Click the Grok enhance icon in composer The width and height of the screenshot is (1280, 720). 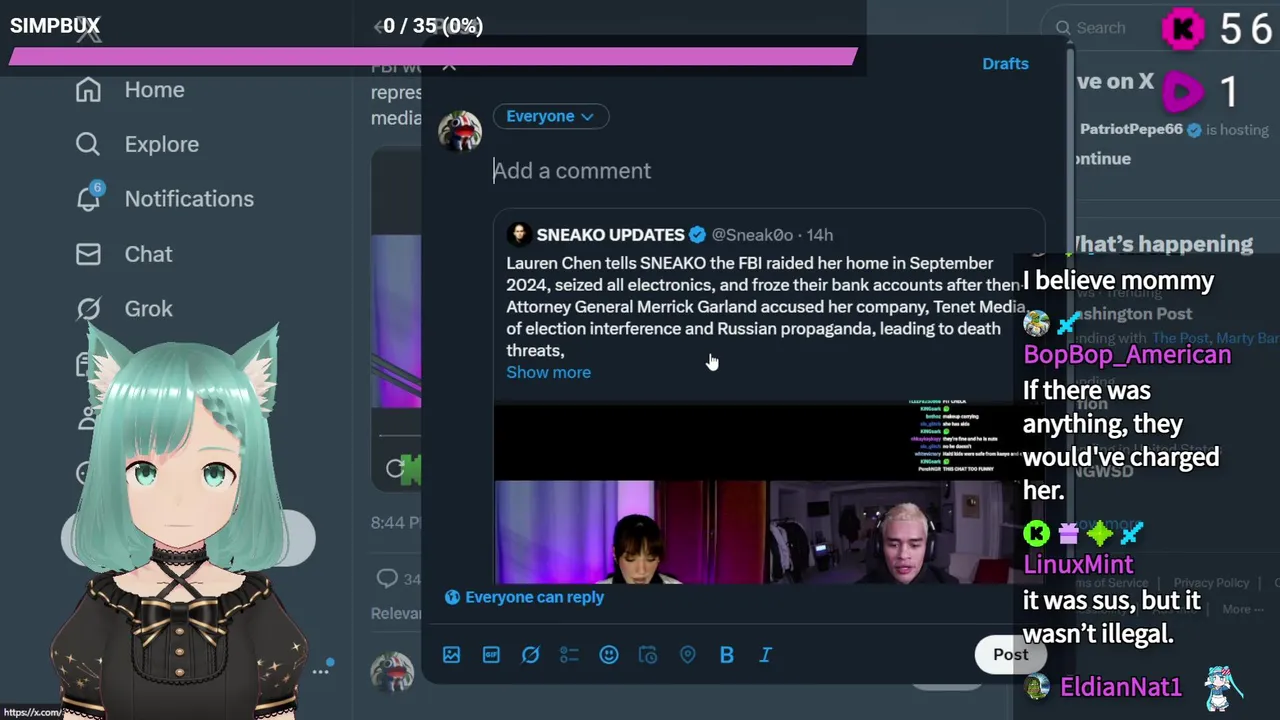531,655
